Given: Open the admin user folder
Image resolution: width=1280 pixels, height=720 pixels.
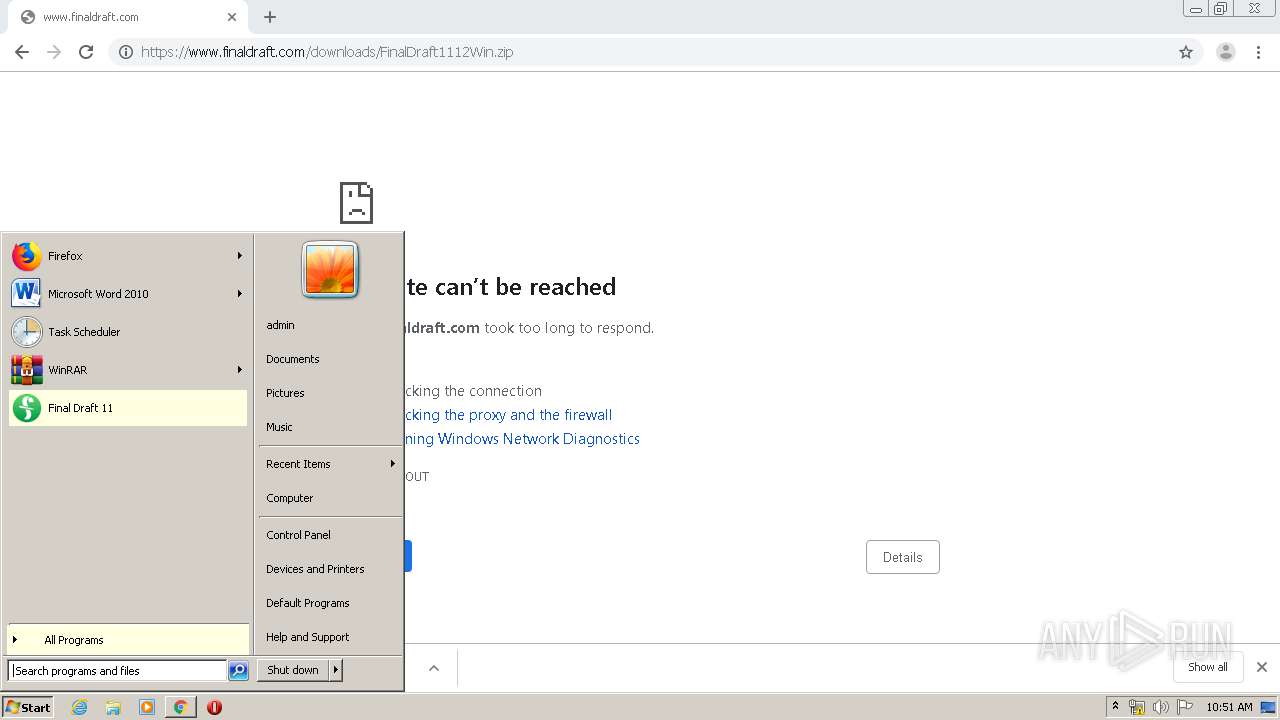Looking at the screenshot, I should pyautogui.click(x=280, y=325).
